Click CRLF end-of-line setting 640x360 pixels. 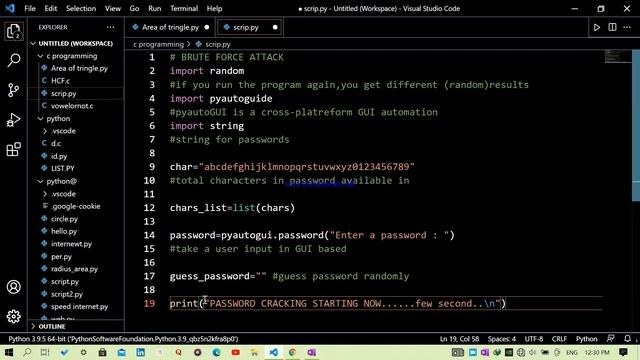coord(559,339)
